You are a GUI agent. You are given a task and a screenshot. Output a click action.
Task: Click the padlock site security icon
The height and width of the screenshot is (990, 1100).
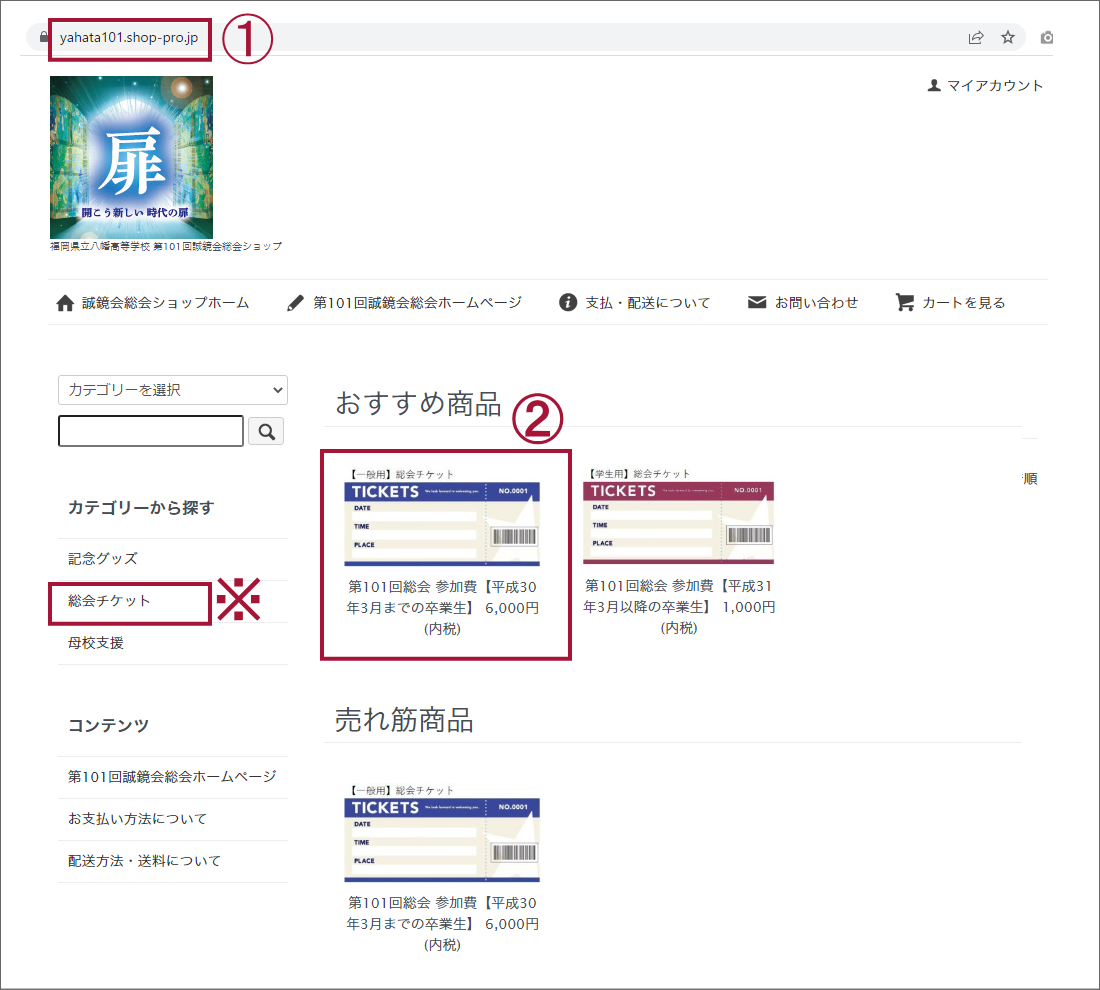42,38
